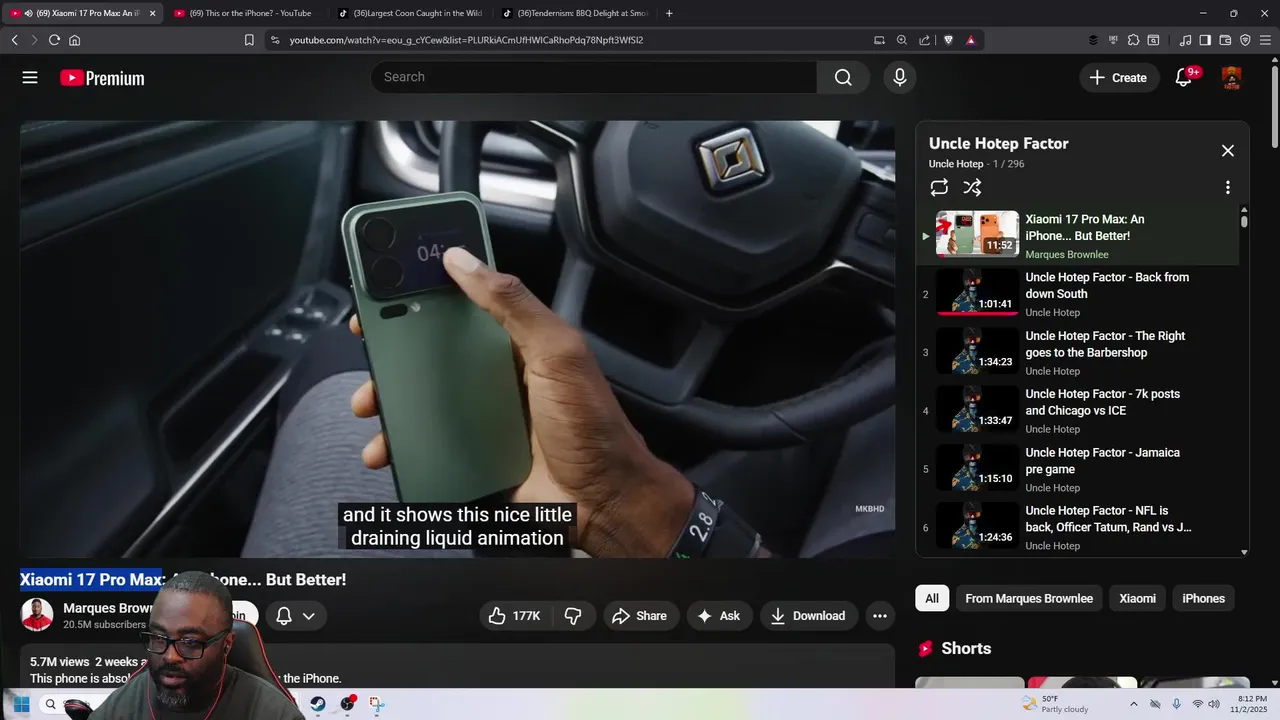Click the address bar share icon
Screen dimensions: 1280x720
[x=925, y=40]
